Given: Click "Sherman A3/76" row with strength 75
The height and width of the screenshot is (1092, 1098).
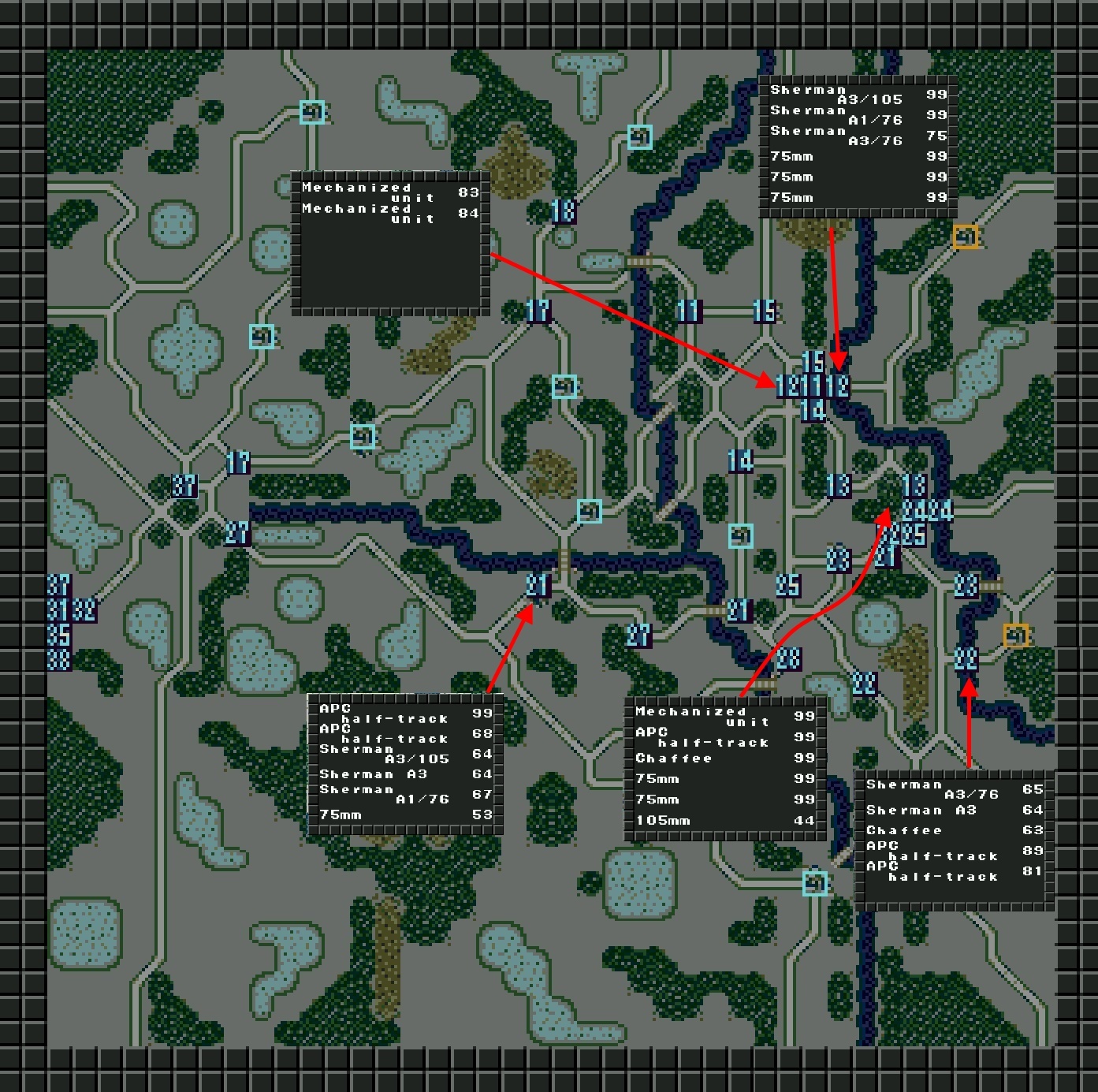Looking at the screenshot, I should [x=858, y=136].
